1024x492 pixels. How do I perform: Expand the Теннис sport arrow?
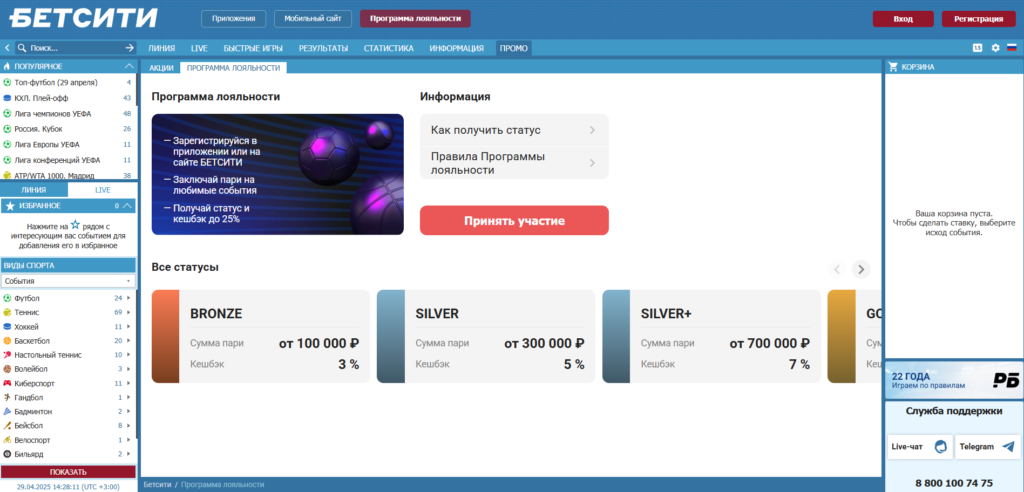click(x=129, y=312)
